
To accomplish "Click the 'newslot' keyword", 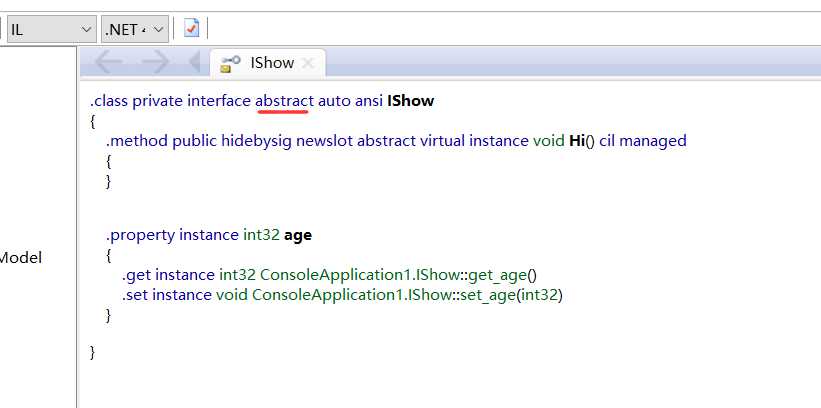I will [325, 141].
